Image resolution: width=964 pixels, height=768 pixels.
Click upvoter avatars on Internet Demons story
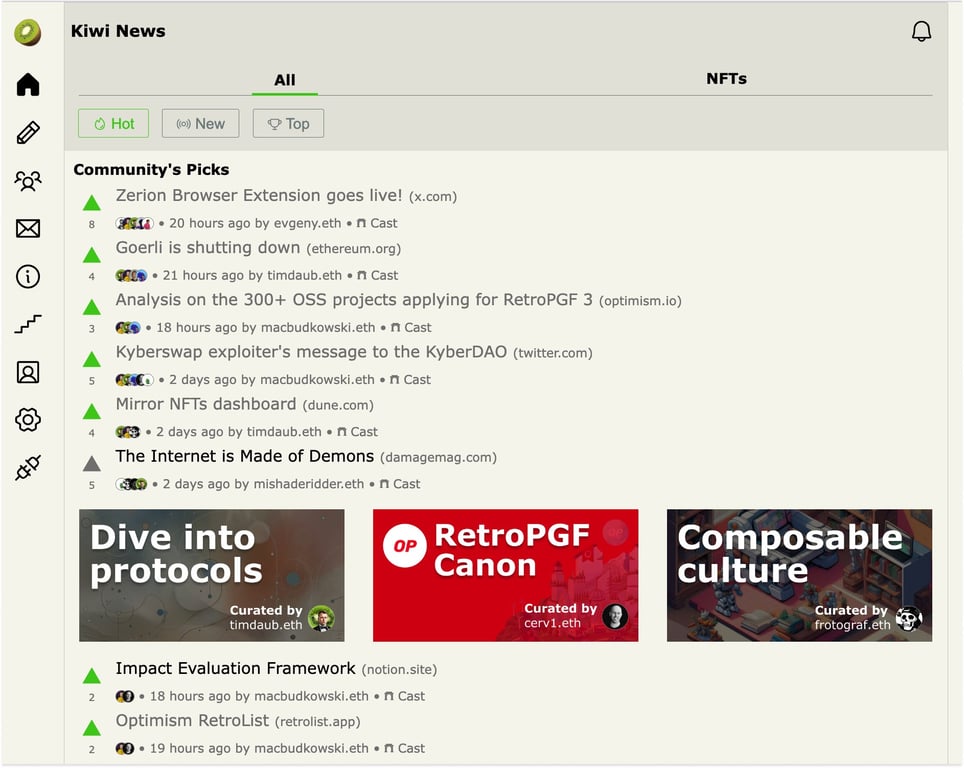coord(131,484)
